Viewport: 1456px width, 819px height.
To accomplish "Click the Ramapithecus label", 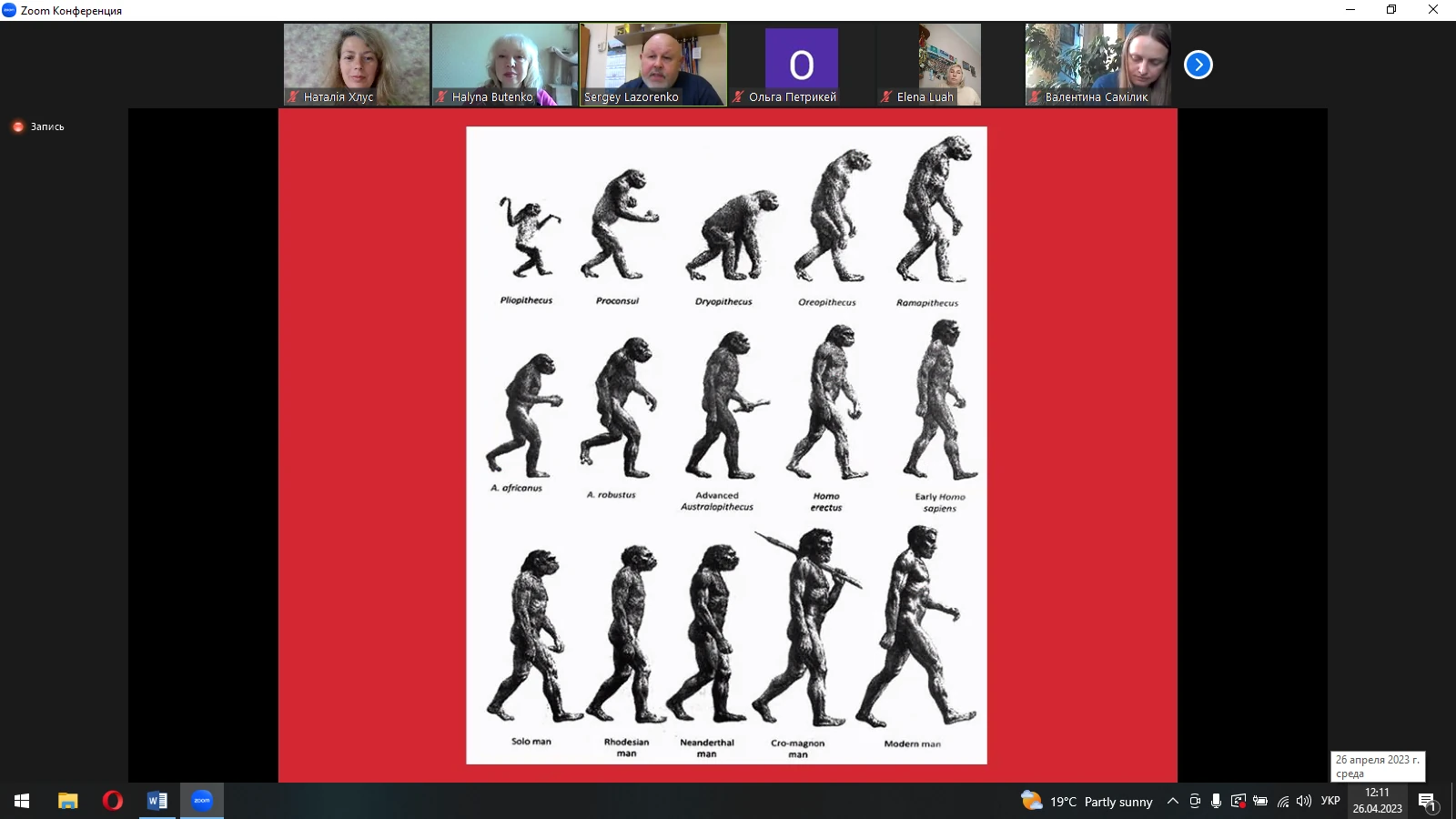I will click(927, 303).
